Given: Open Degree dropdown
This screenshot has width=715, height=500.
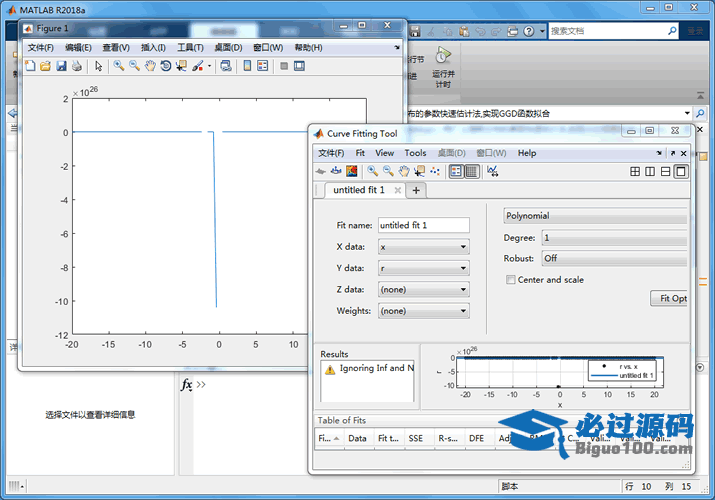Looking at the screenshot, I should (614, 237).
